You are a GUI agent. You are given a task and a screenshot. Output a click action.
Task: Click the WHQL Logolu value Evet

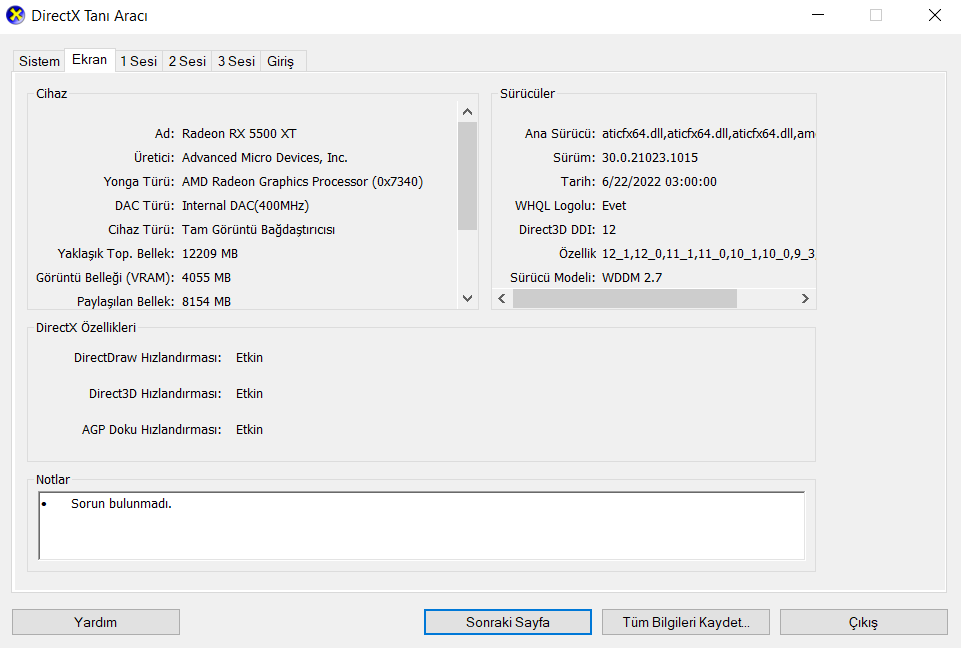614,205
